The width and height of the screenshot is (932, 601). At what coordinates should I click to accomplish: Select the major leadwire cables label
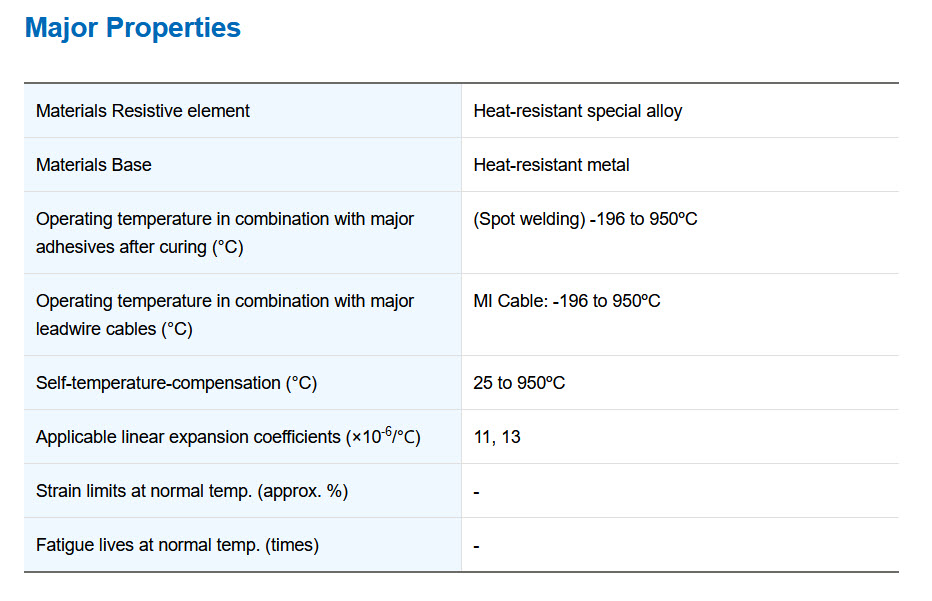coord(225,315)
